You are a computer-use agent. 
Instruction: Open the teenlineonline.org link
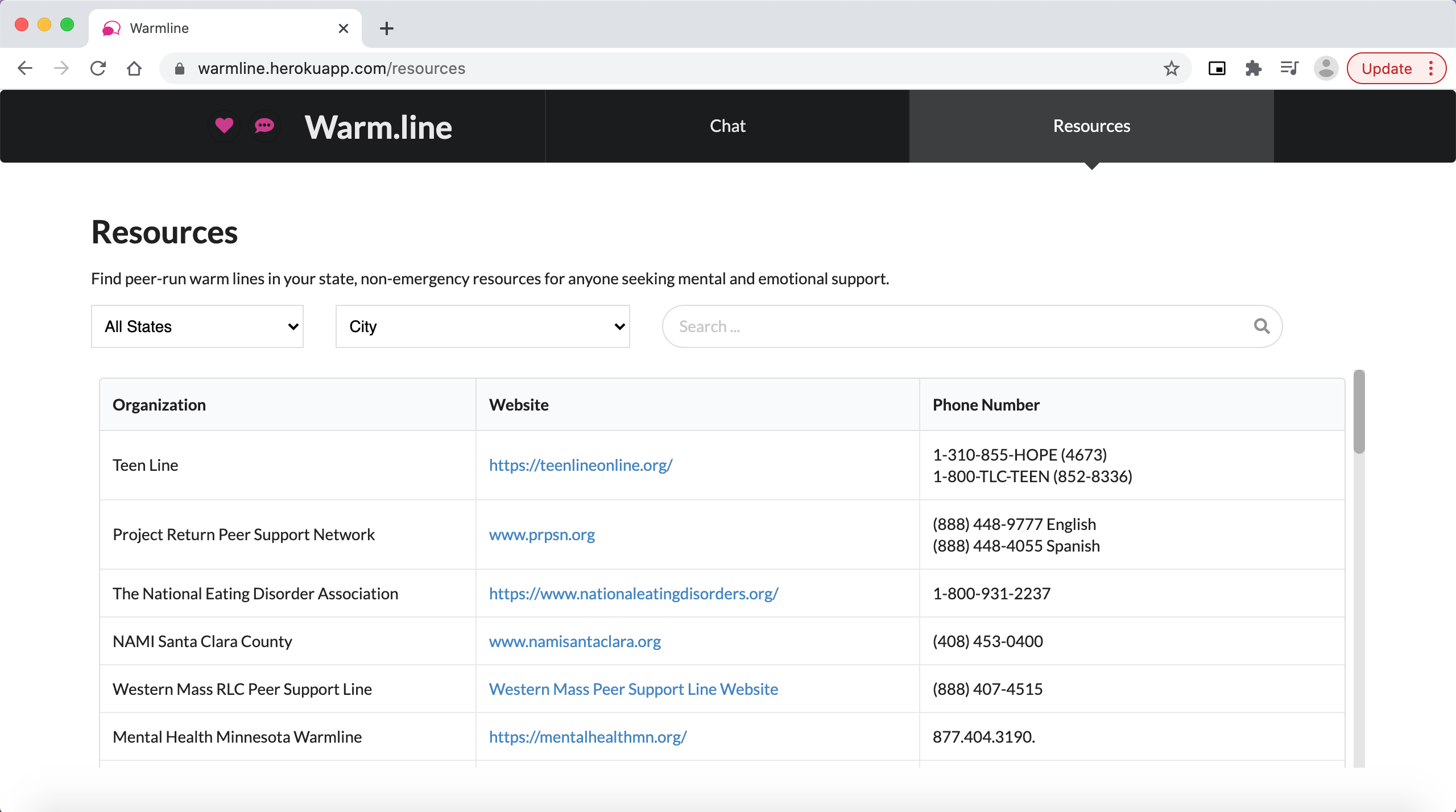coord(581,465)
